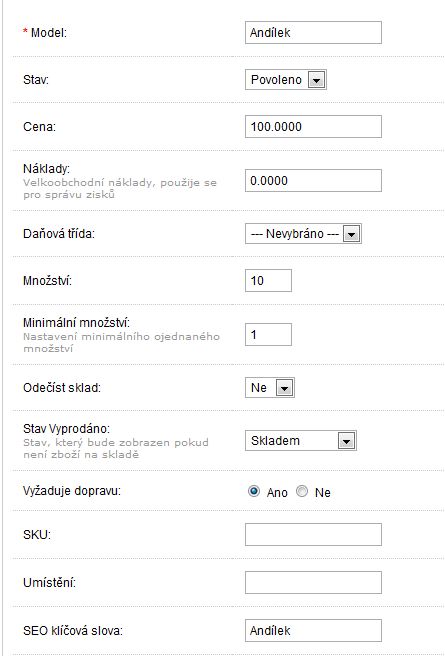
Task: Expand the Daňová třída dropdown
Action: coord(303,233)
